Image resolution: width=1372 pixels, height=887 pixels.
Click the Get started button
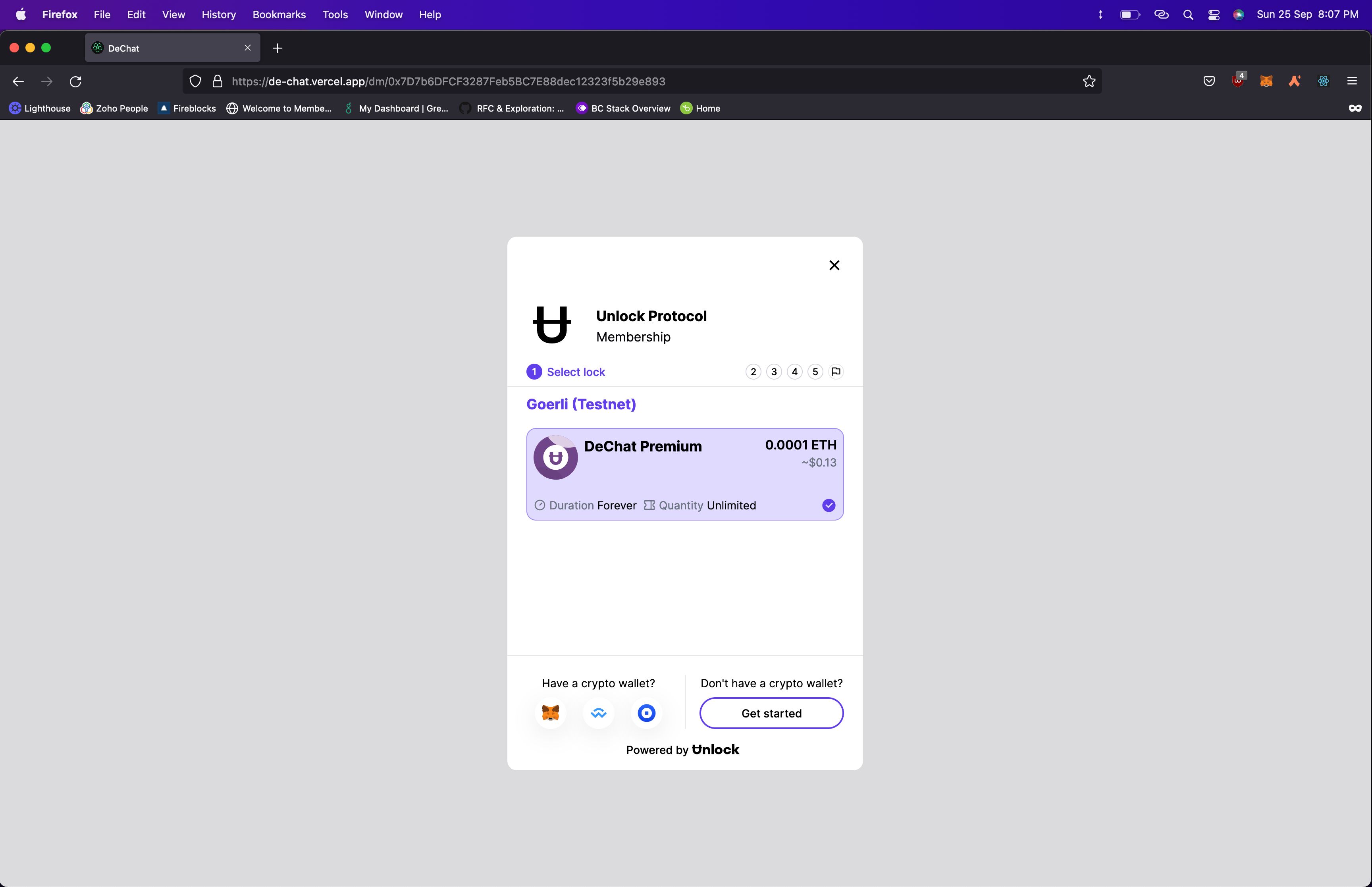(771, 713)
